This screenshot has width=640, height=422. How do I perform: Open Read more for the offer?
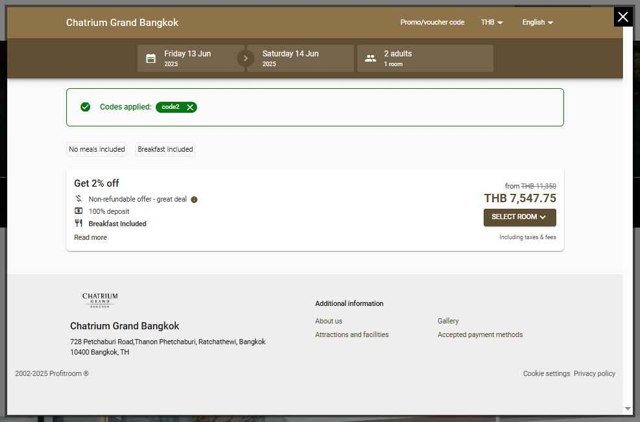[x=90, y=238]
